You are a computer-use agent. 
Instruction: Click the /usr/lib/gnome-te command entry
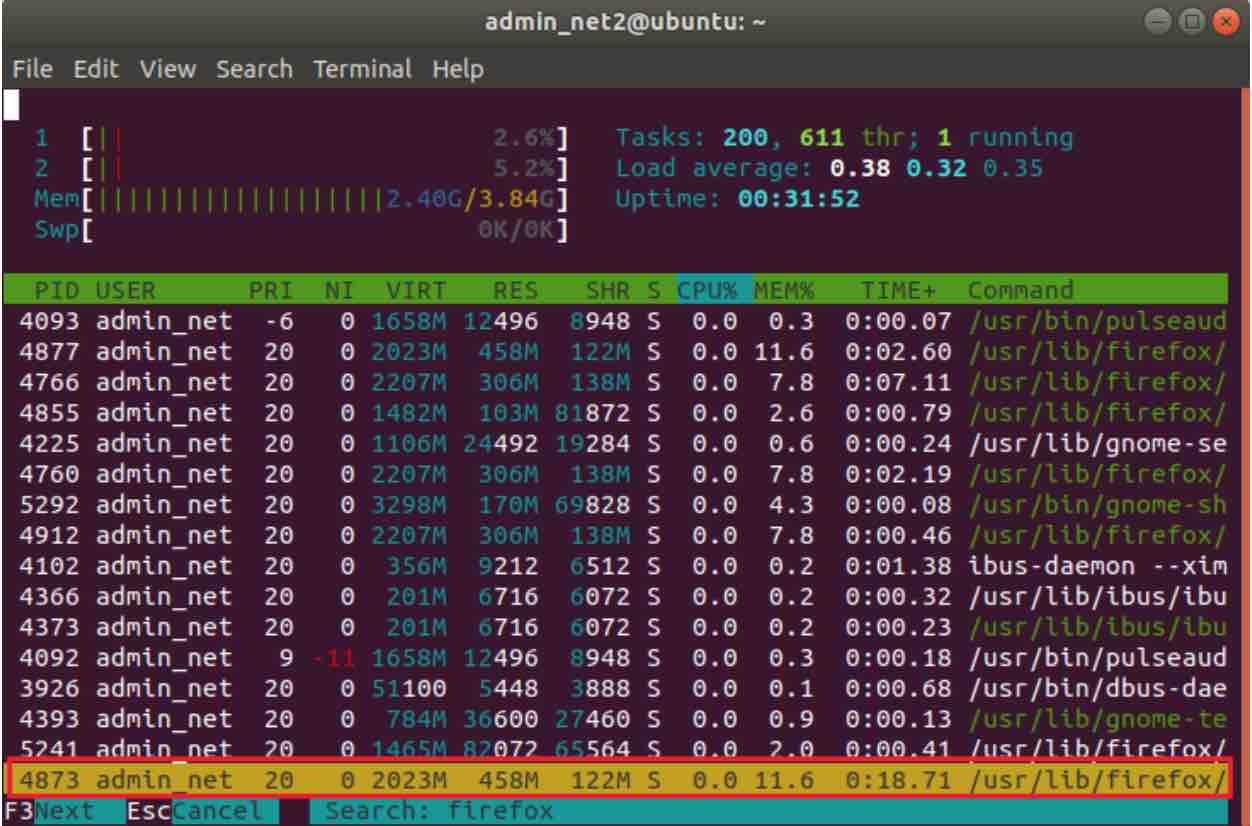(1097, 719)
